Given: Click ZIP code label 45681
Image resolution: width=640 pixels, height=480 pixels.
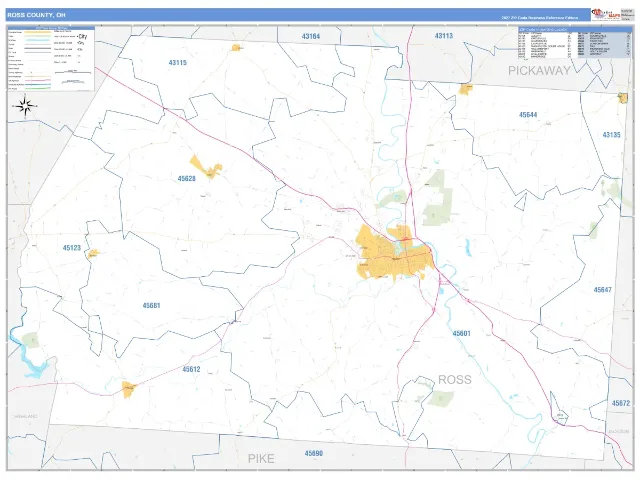Looking at the screenshot, I should point(151,305).
